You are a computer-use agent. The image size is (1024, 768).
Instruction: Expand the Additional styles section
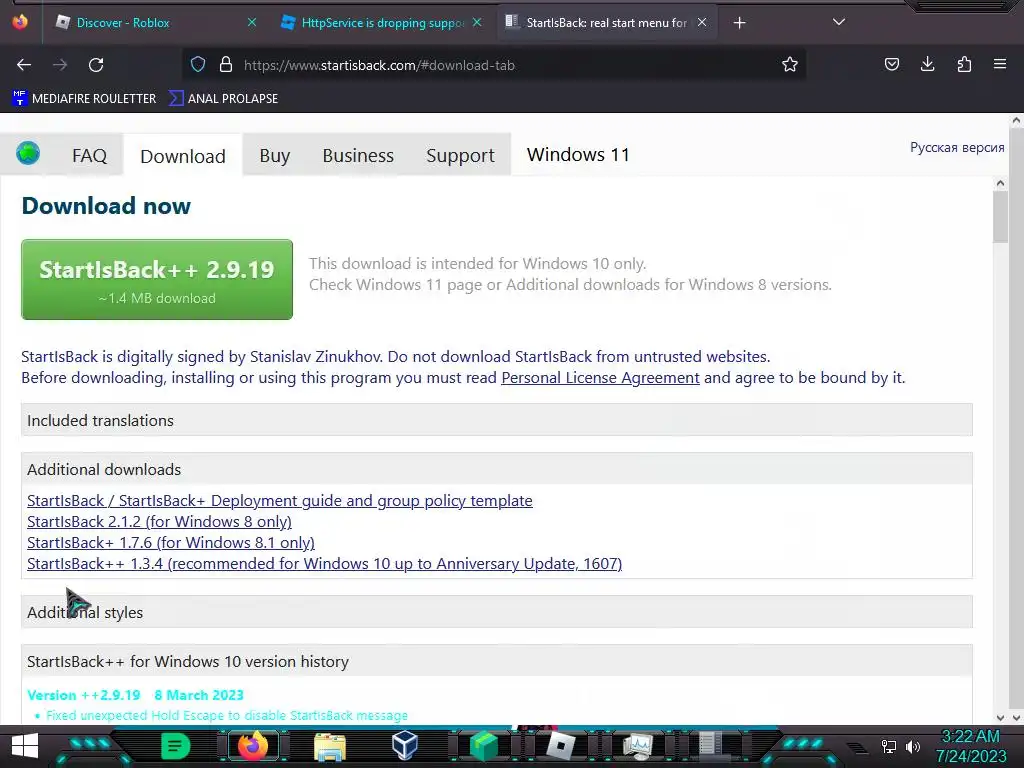pos(496,612)
